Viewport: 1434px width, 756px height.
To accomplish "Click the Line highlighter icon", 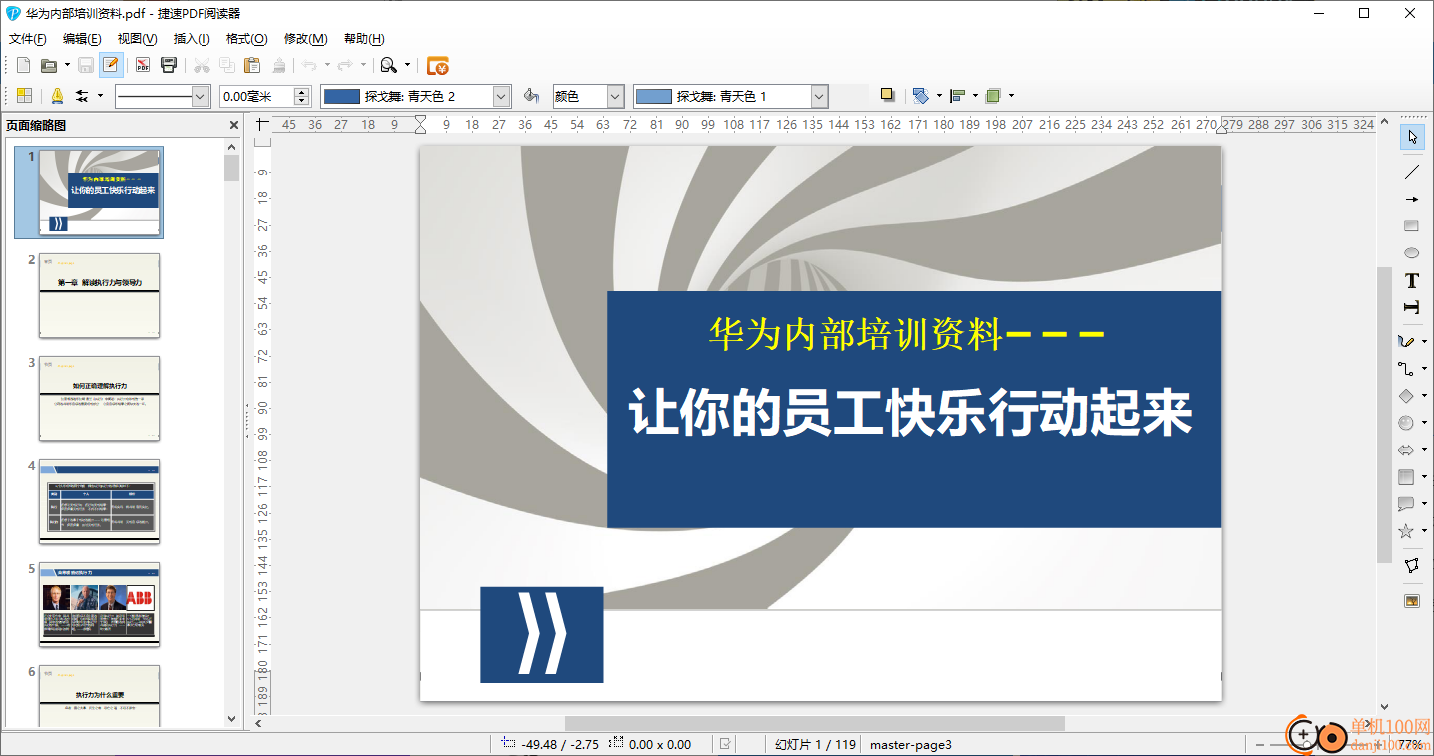I will click(57, 96).
